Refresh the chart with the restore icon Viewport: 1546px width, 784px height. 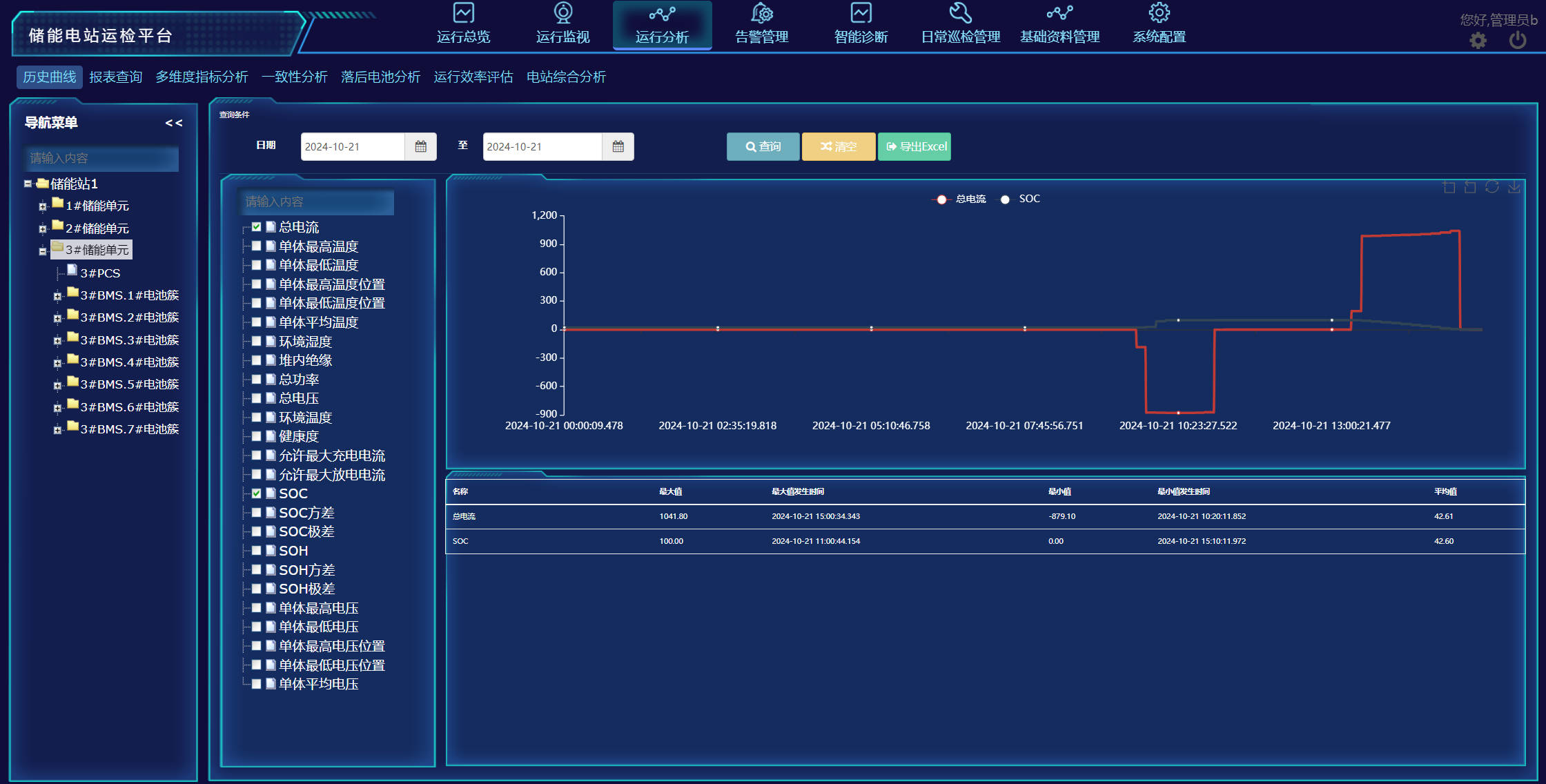[x=1492, y=187]
